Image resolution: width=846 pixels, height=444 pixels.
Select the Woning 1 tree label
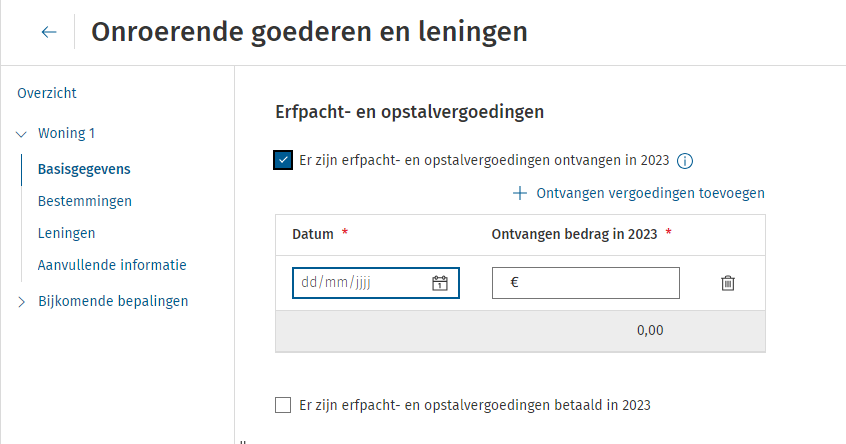(67, 133)
